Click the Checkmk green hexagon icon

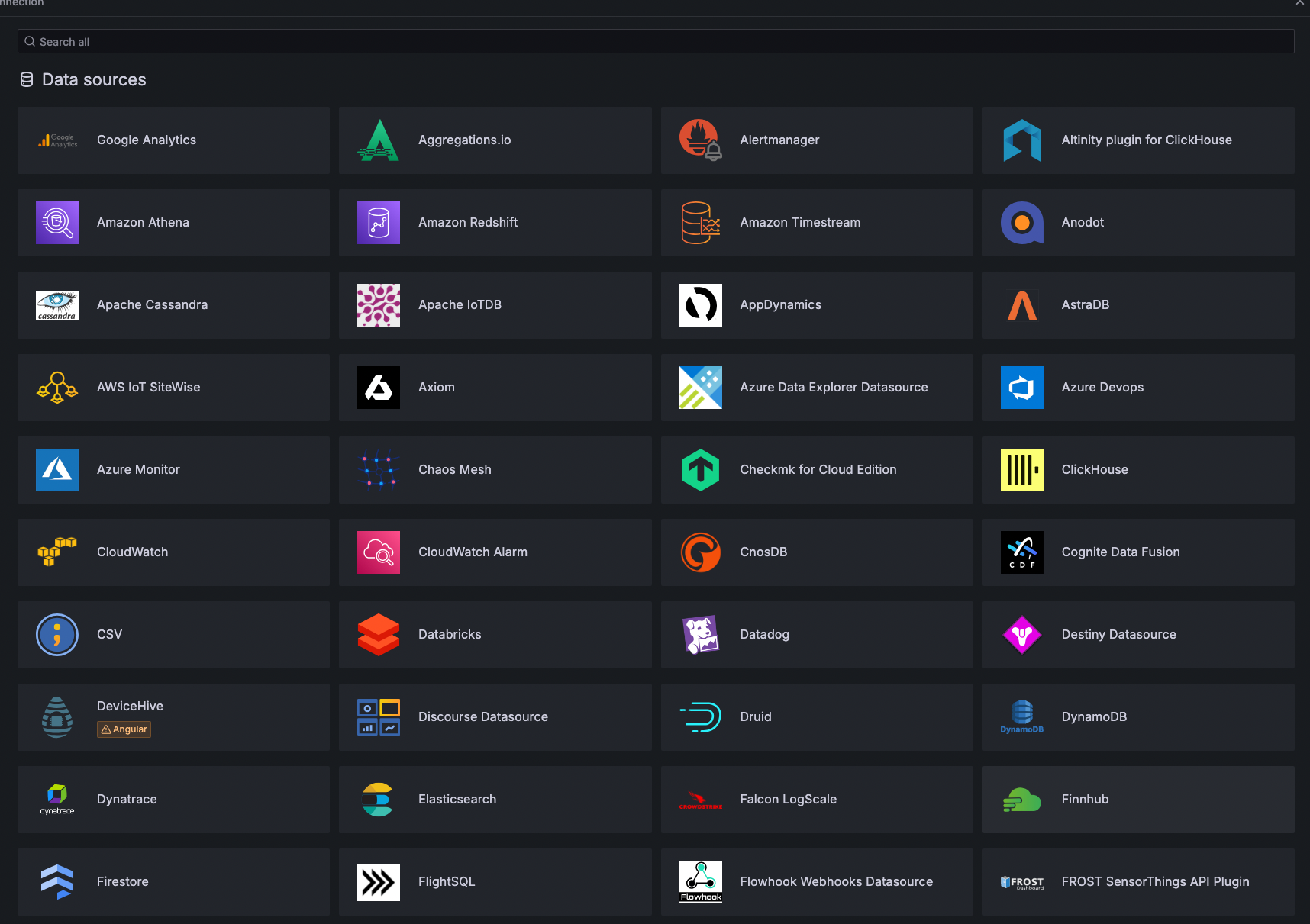pos(700,470)
